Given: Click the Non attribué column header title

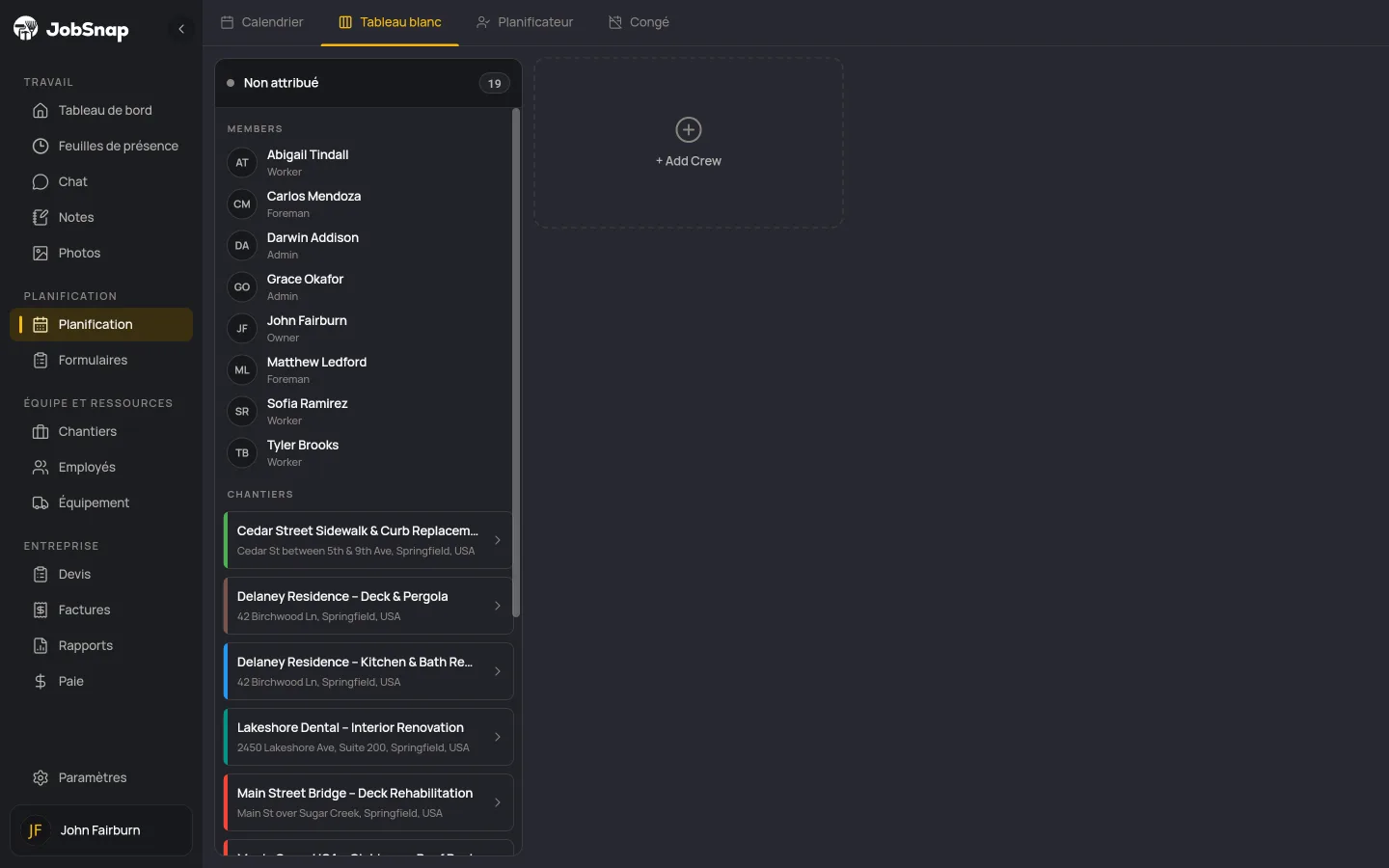Looking at the screenshot, I should (x=281, y=83).
